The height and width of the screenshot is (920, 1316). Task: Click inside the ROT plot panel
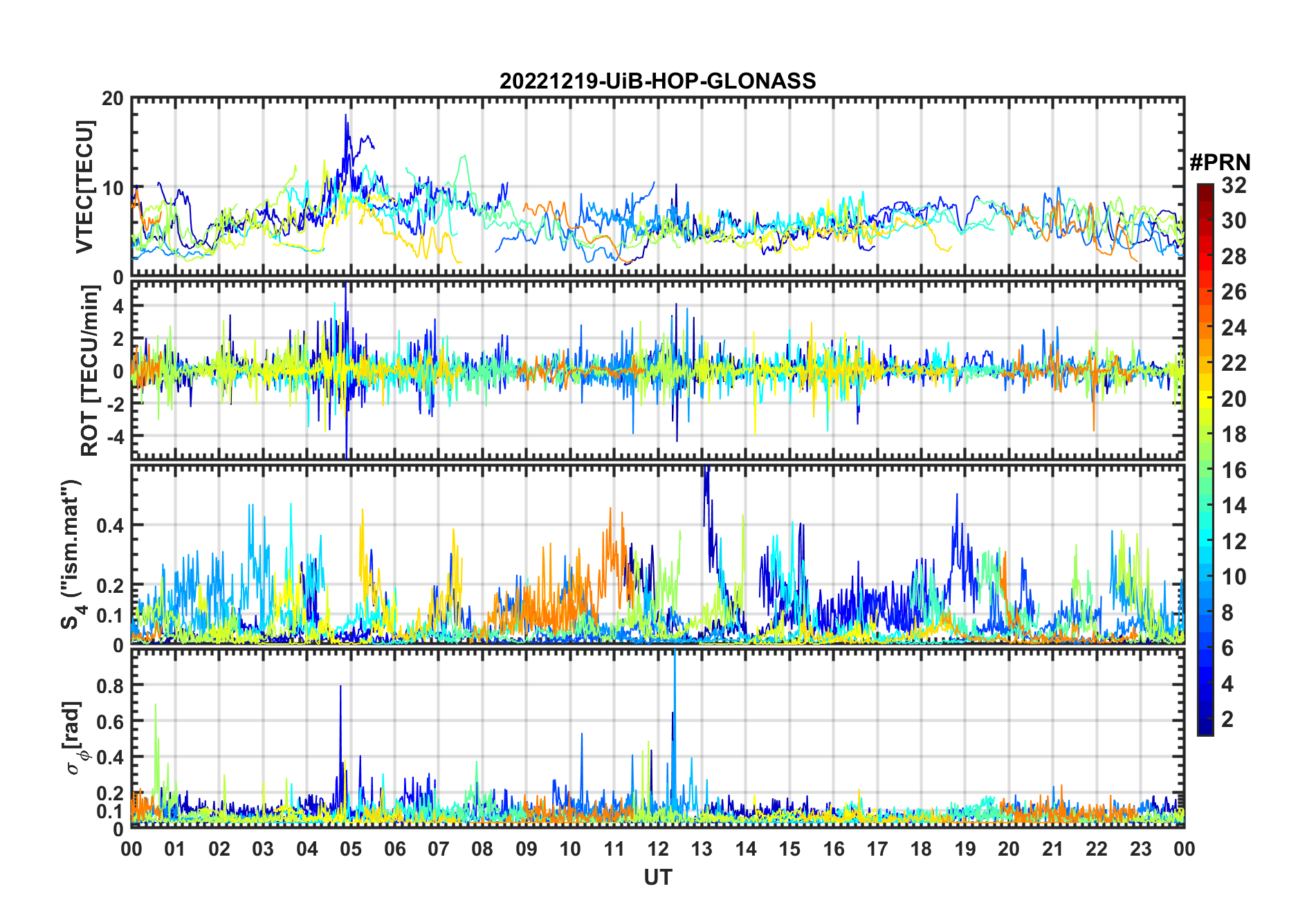tap(657, 370)
